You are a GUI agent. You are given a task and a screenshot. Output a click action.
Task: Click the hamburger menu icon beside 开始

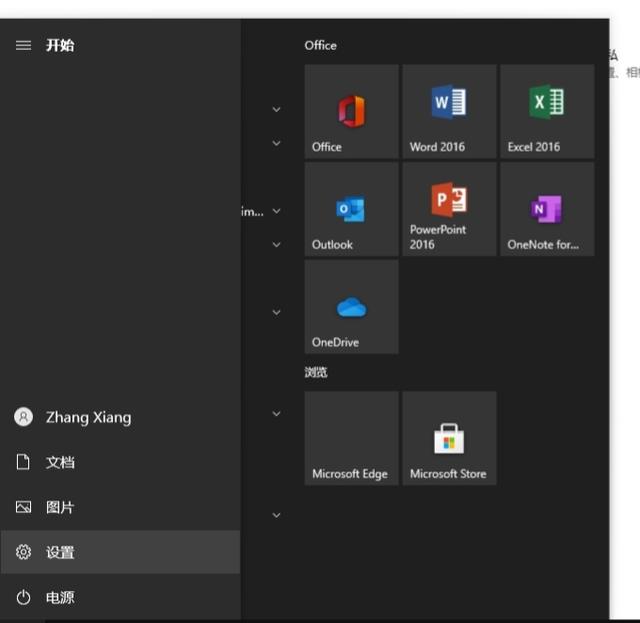pos(23,45)
